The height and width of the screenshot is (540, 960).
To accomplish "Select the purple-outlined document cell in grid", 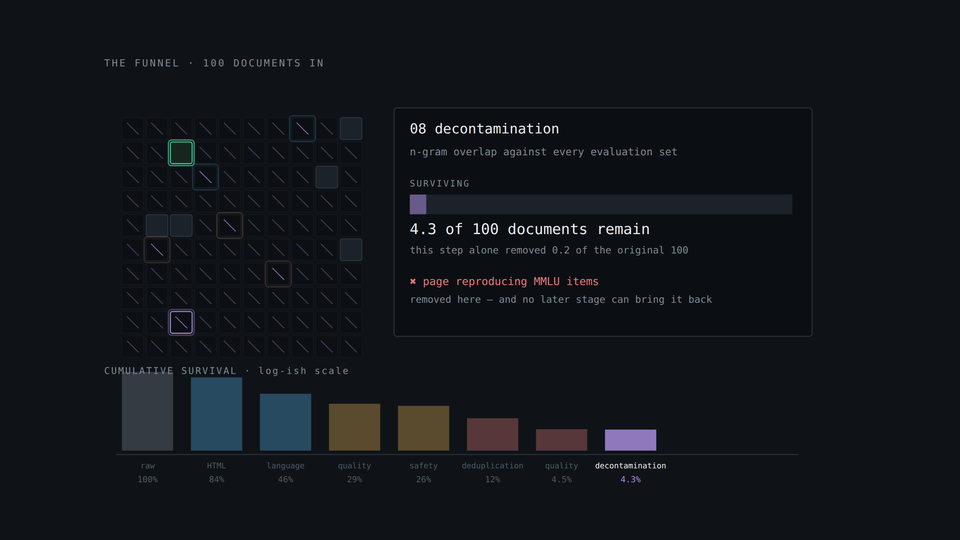I will tap(181, 323).
